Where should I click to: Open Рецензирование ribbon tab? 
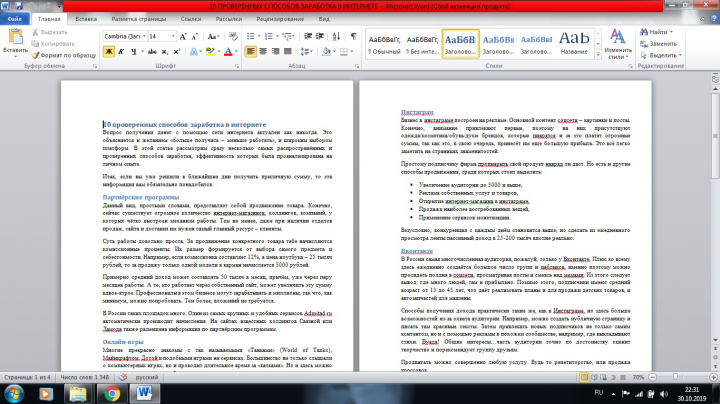(x=280, y=19)
